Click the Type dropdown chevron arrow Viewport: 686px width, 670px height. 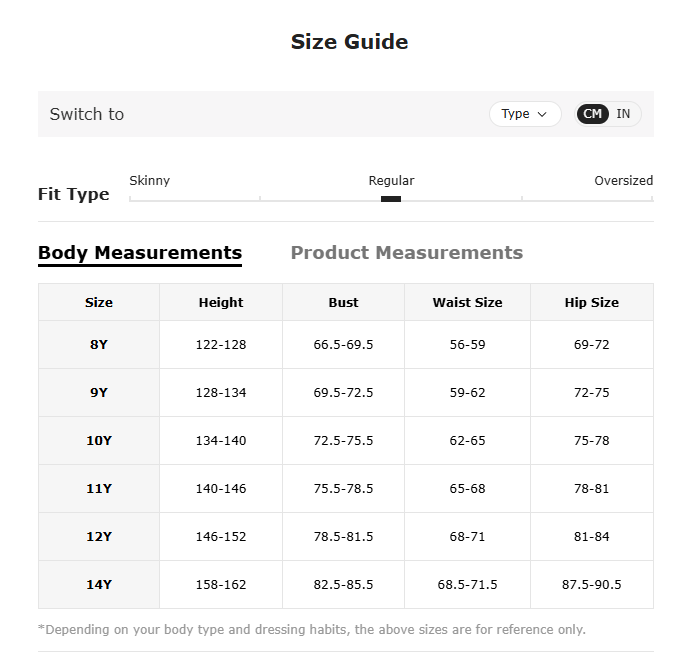click(x=542, y=114)
